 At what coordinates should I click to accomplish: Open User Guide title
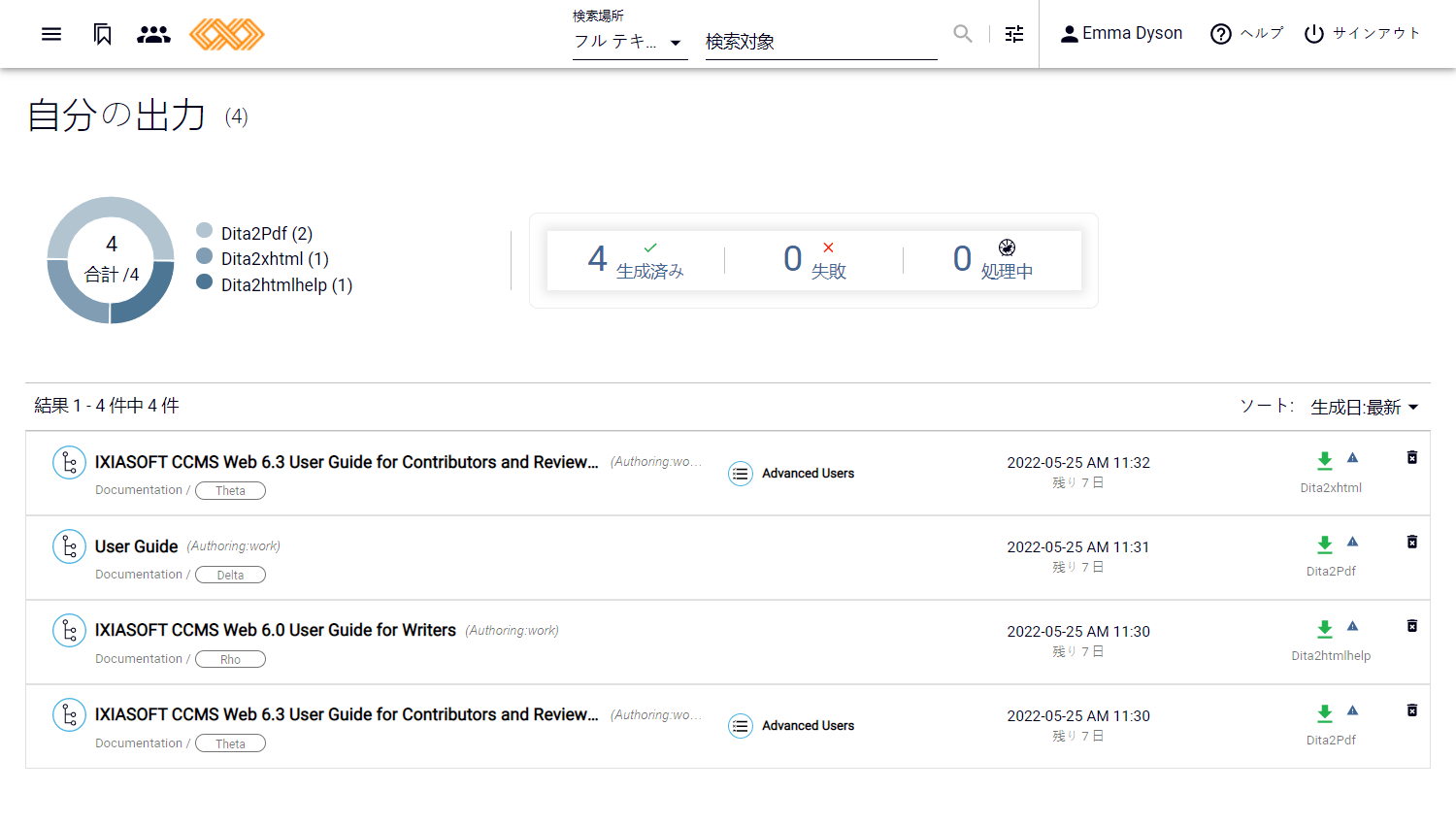tap(137, 546)
